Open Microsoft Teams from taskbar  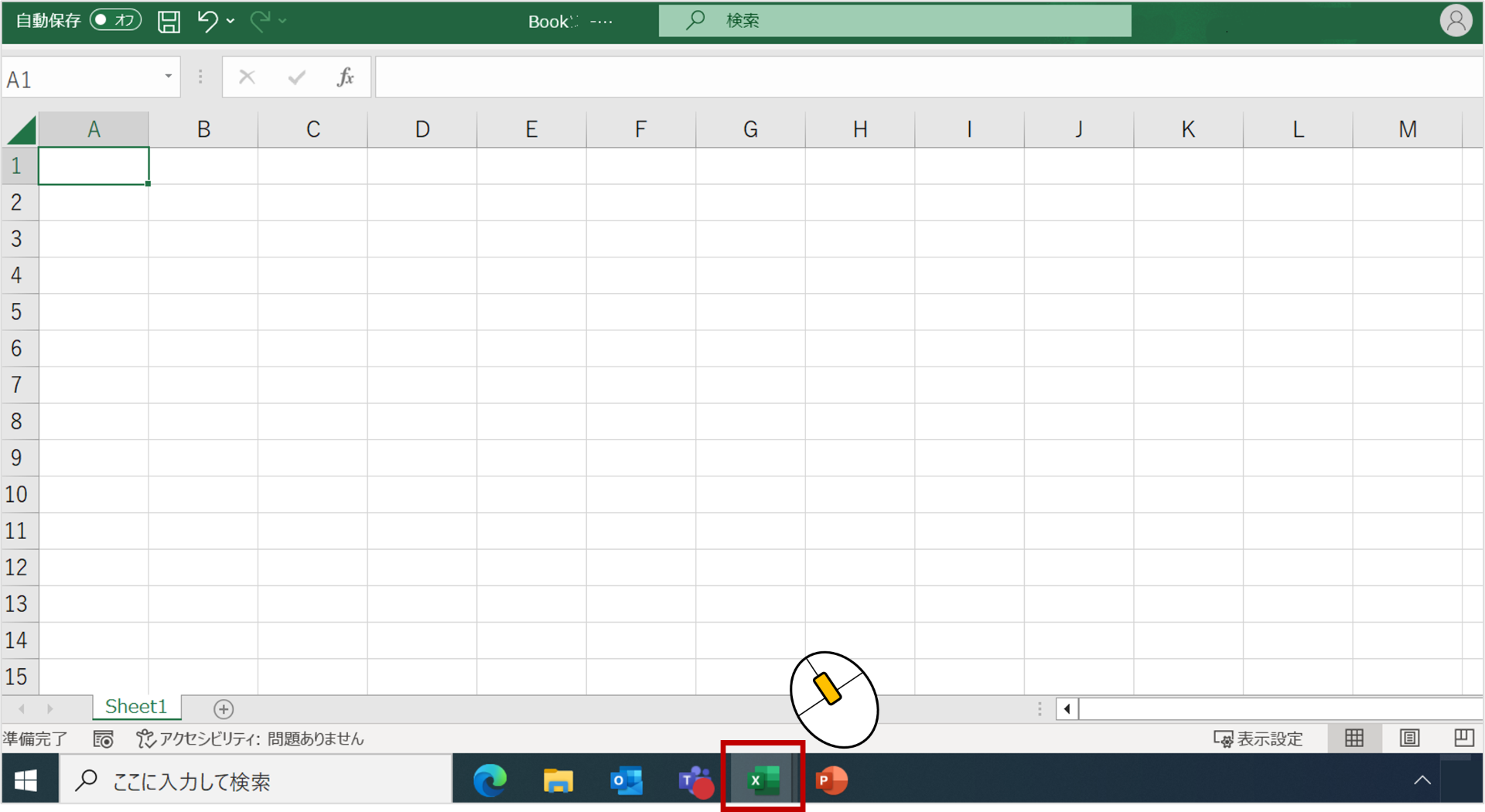click(695, 780)
